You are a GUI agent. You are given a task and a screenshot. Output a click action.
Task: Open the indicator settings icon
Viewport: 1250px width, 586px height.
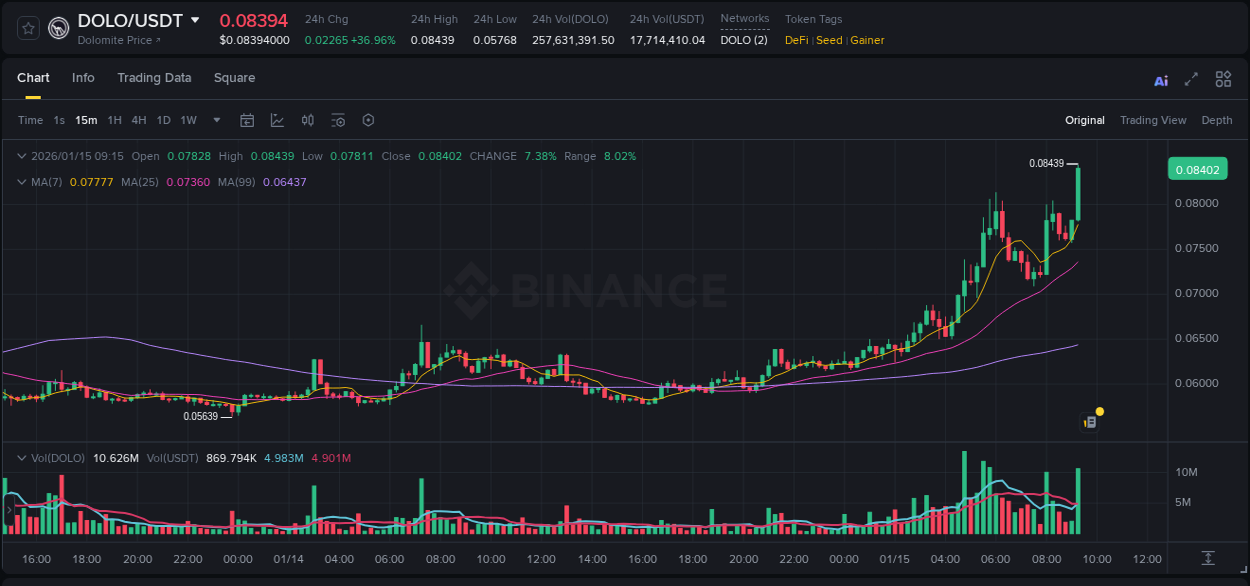(x=338, y=120)
